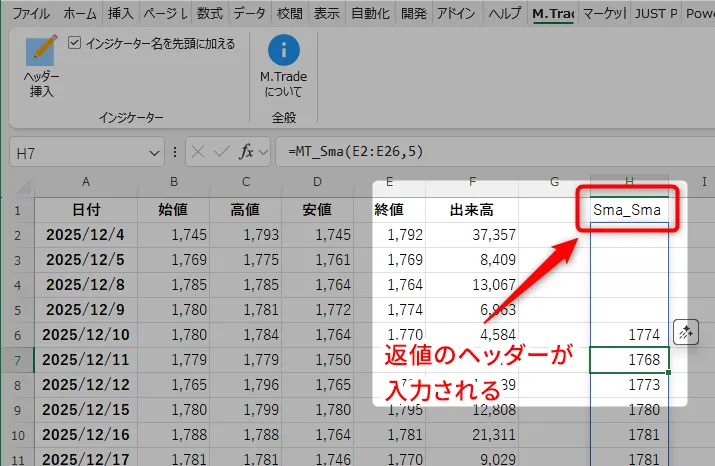Open the アドイン tab
This screenshot has height=466, width=715.
click(456, 14)
